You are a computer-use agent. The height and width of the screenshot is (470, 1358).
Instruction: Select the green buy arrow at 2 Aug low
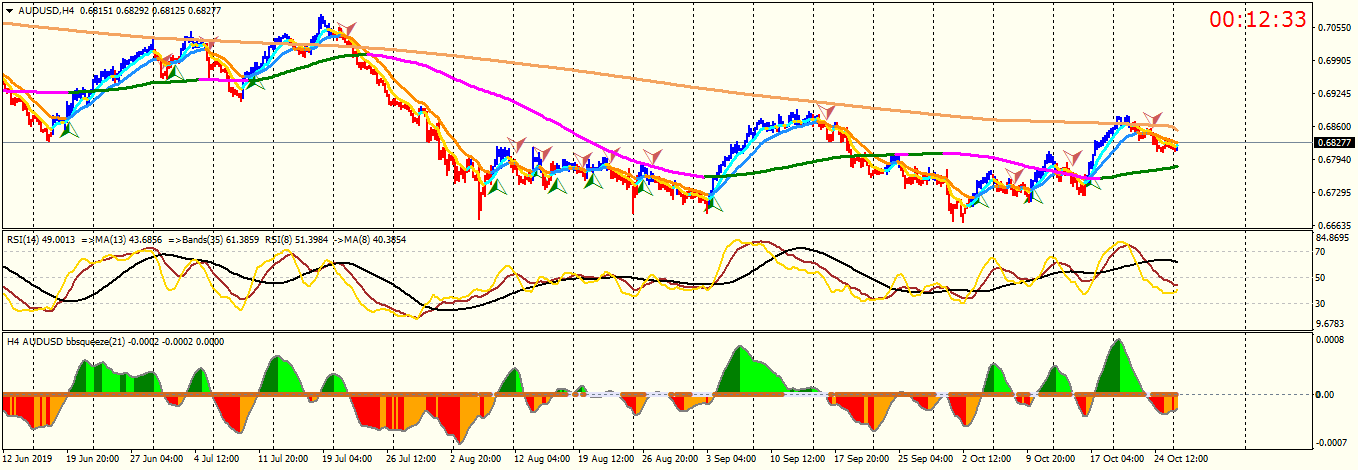pos(497,185)
